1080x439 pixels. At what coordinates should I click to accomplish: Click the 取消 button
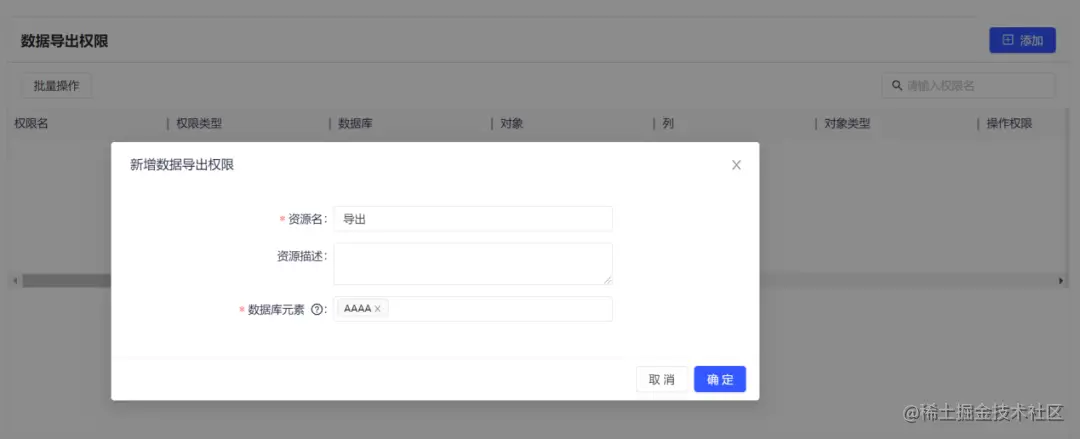click(662, 379)
